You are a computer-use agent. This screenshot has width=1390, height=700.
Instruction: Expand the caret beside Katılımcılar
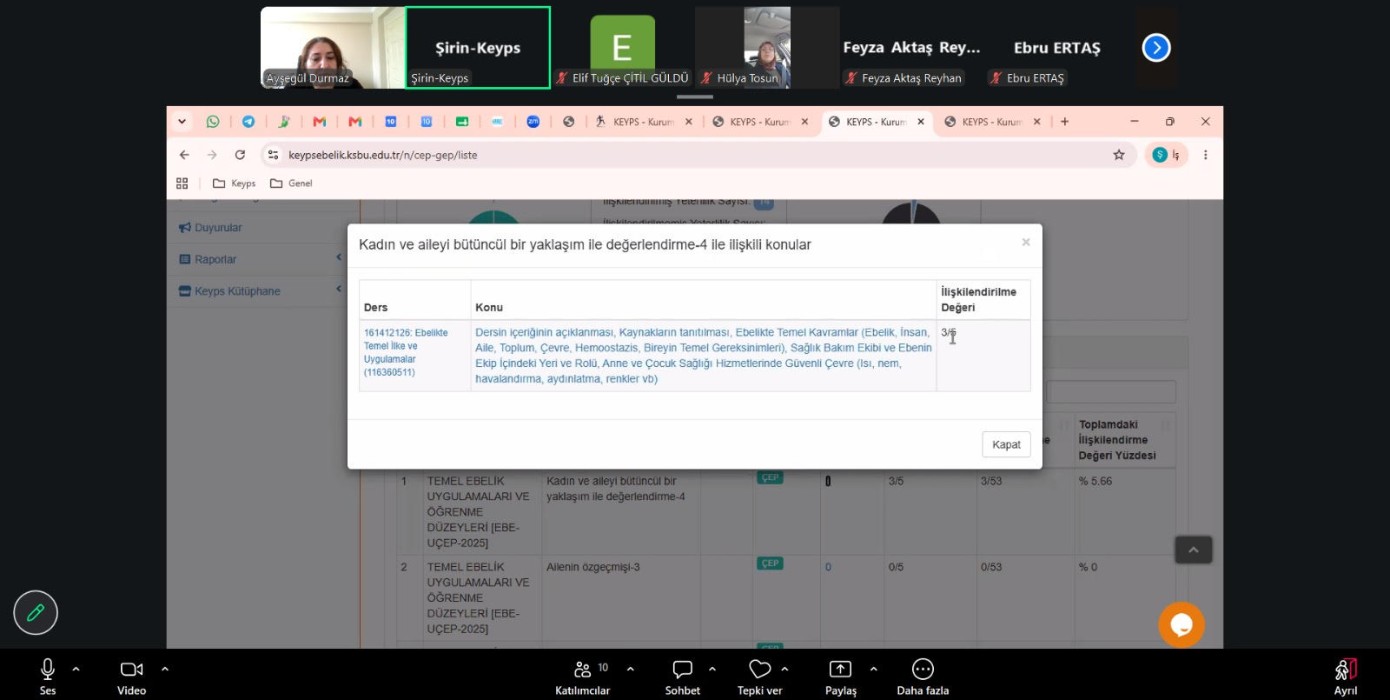(x=630, y=669)
